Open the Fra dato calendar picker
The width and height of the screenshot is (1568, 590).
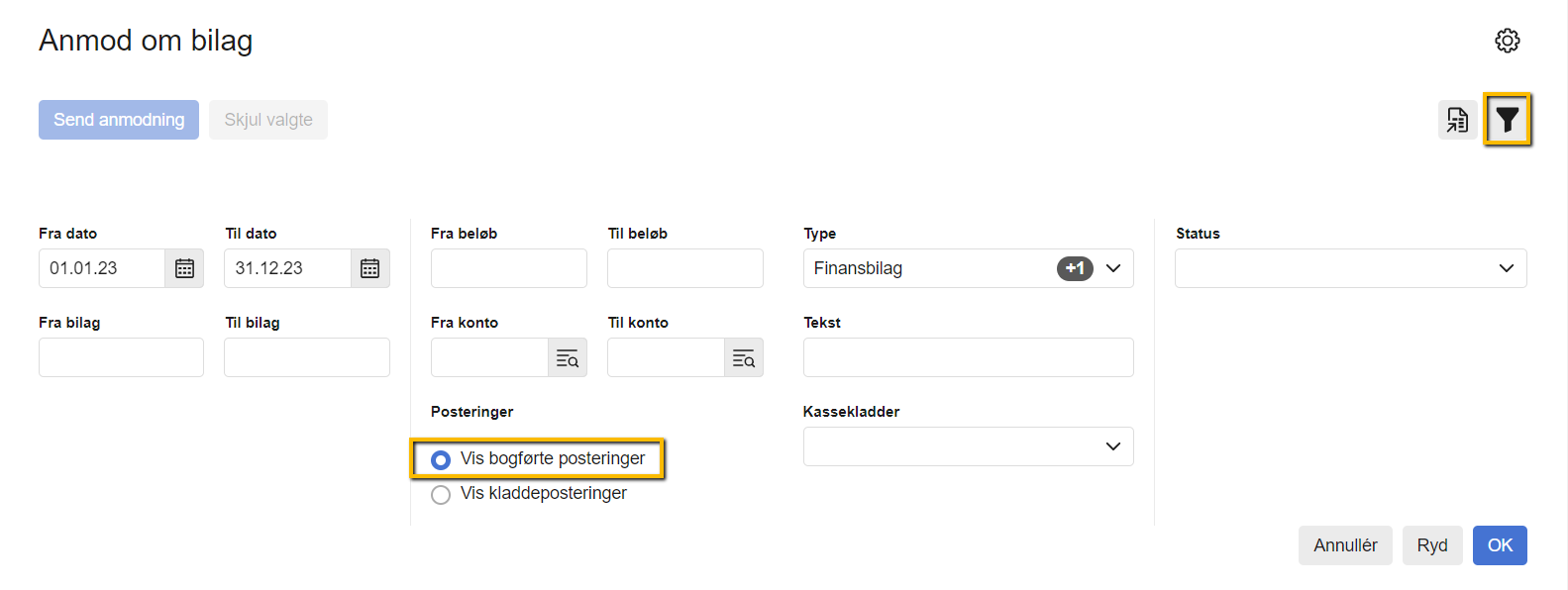[184, 268]
